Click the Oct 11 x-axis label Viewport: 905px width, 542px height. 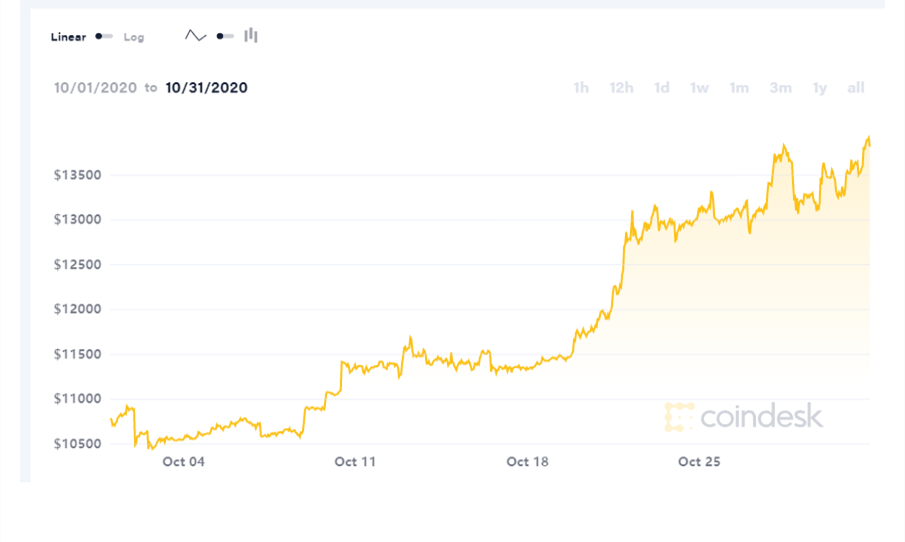pyautogui.click(x=355, y=462)
